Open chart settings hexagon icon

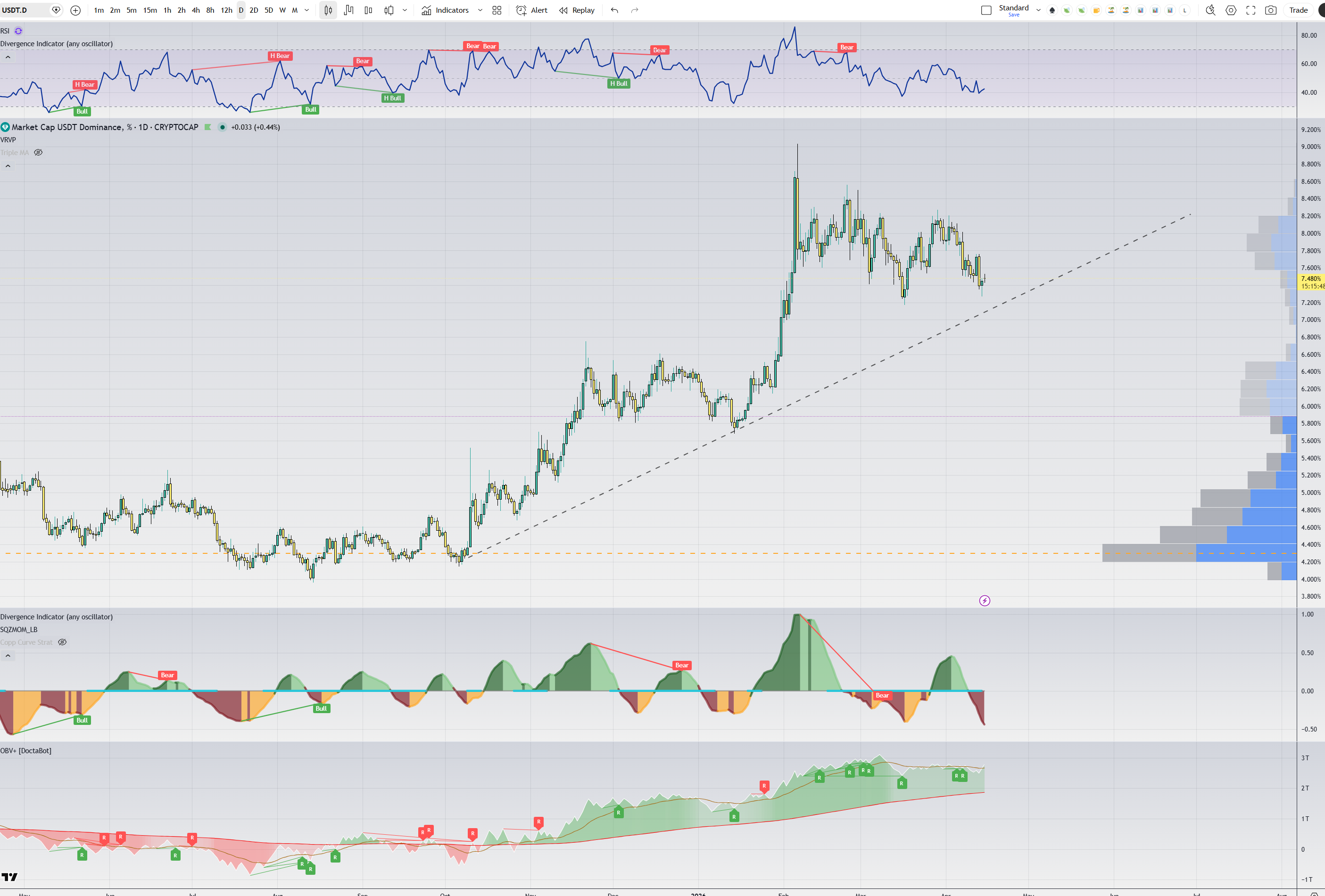click(x=1231, y=10)
